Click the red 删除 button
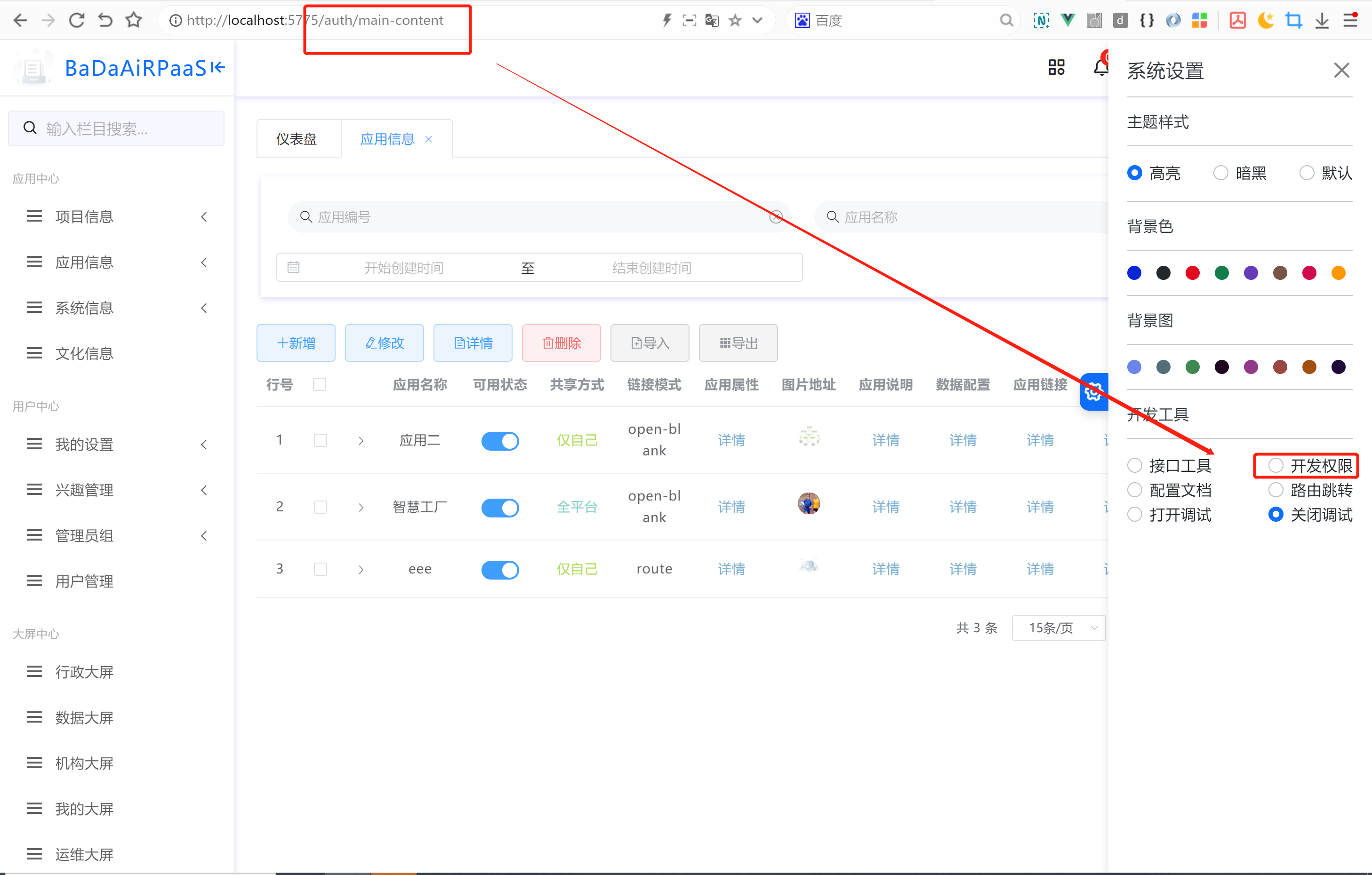Screen dimensions: 1372x875 [x=561, y=343]
